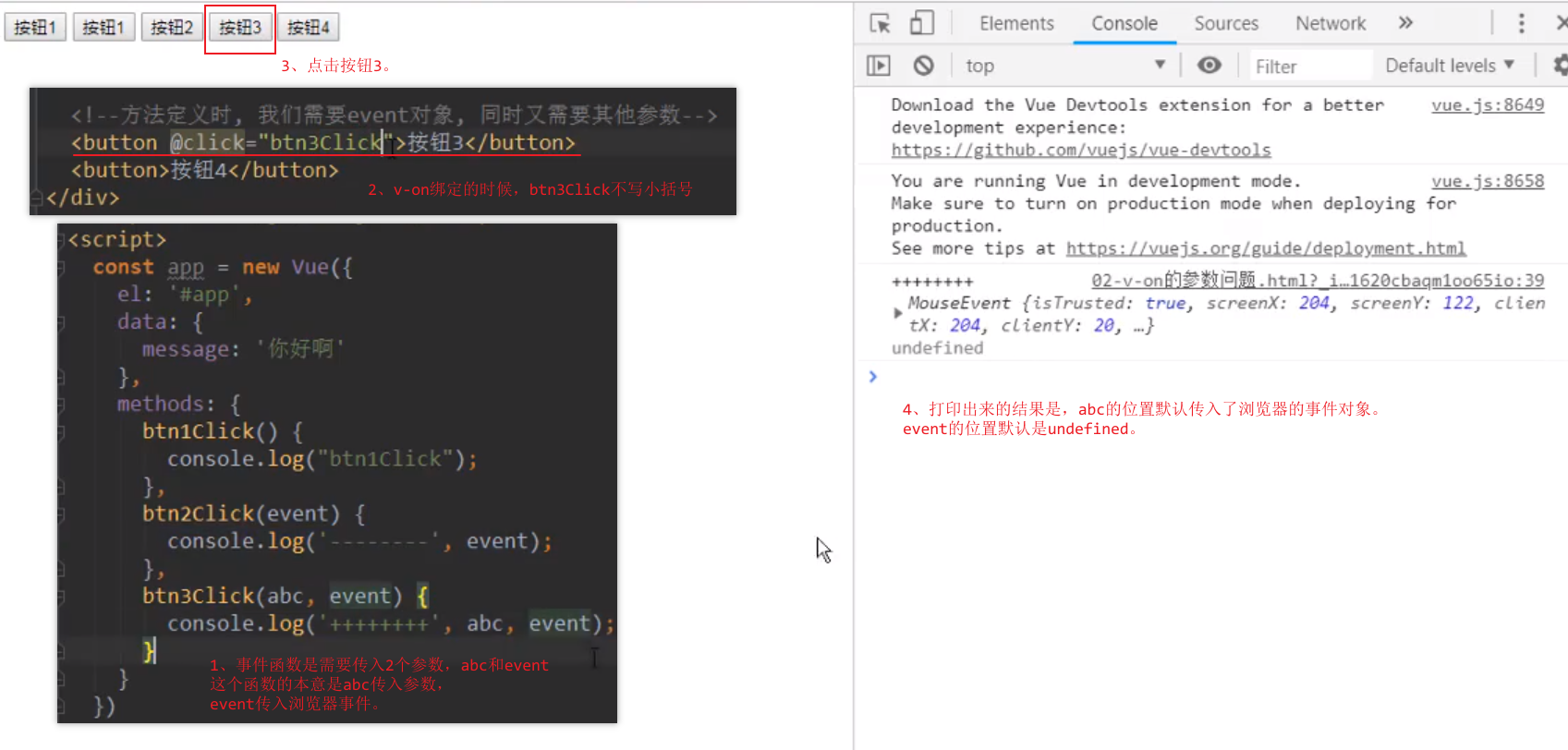Select the '++++++++' console log text
The image size is (1568, 750).
(x=932, y=282)
